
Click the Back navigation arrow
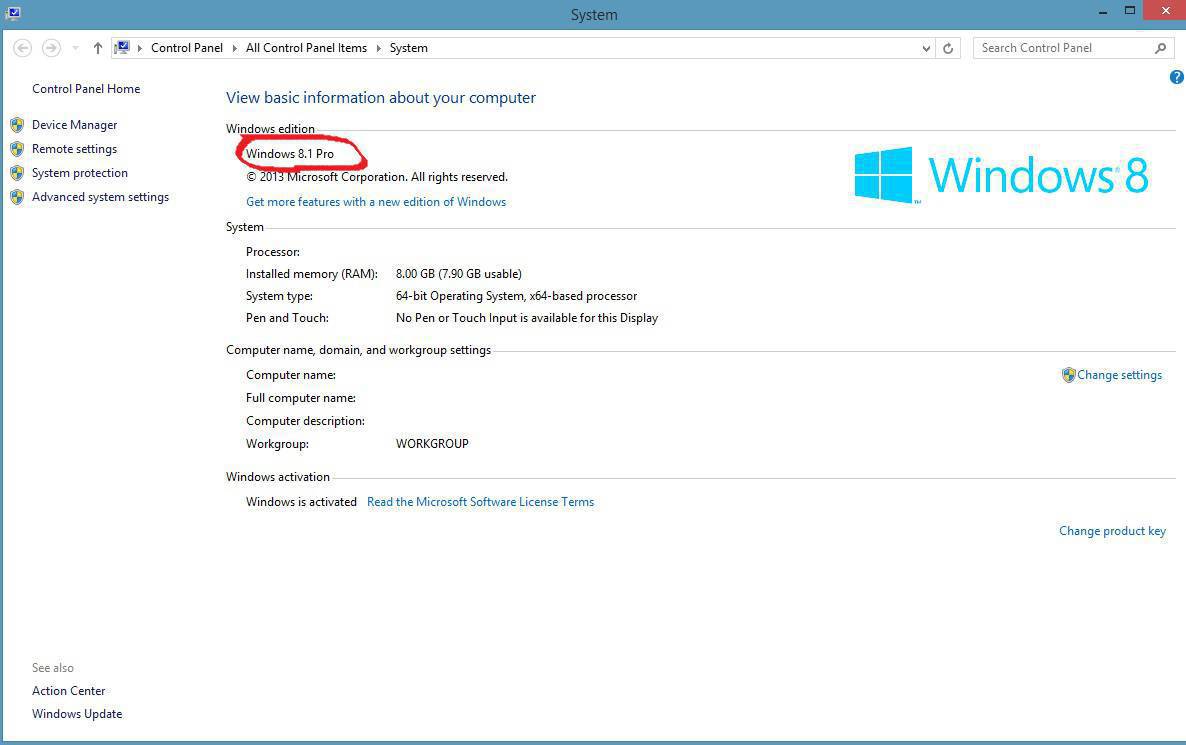point(23,48)
